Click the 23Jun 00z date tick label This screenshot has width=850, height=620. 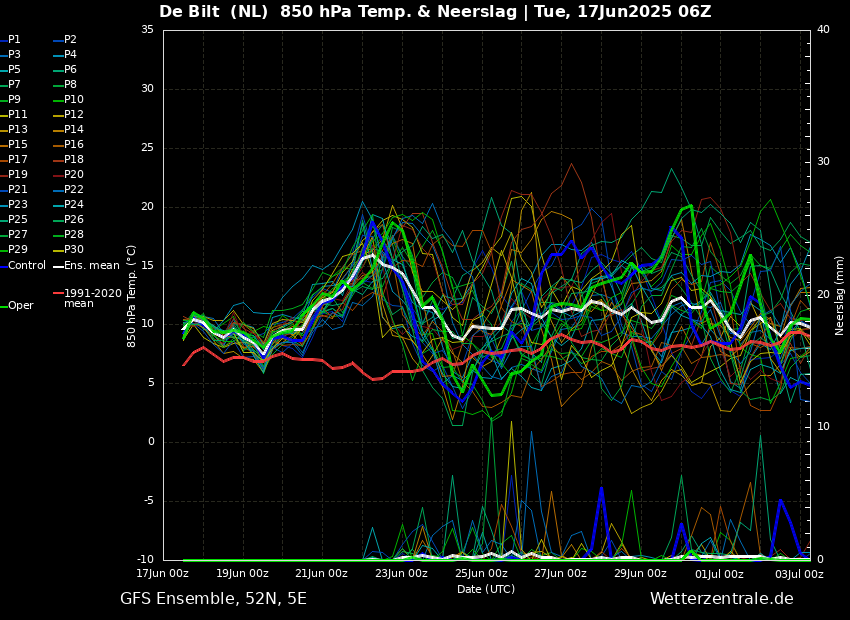click(402, 574)
